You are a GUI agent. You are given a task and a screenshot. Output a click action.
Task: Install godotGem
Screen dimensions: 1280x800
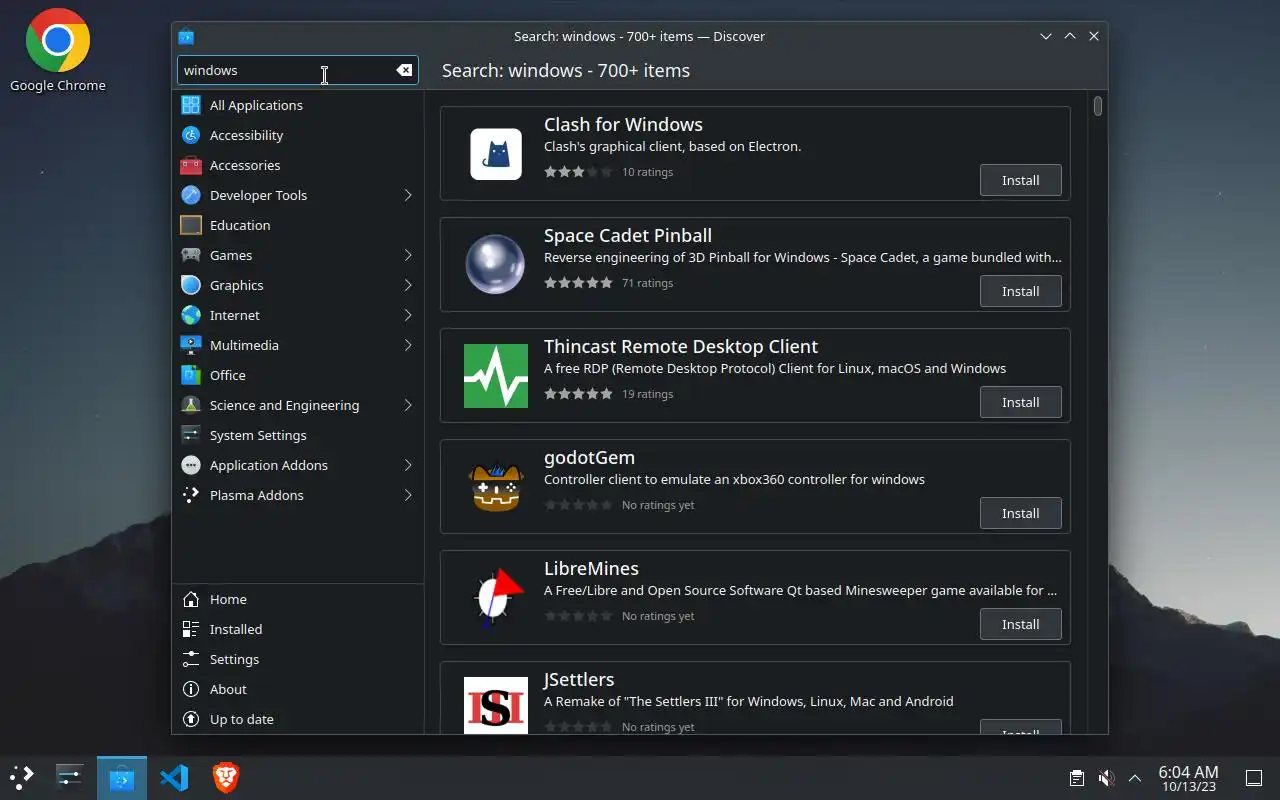[x=1020, y=513]
